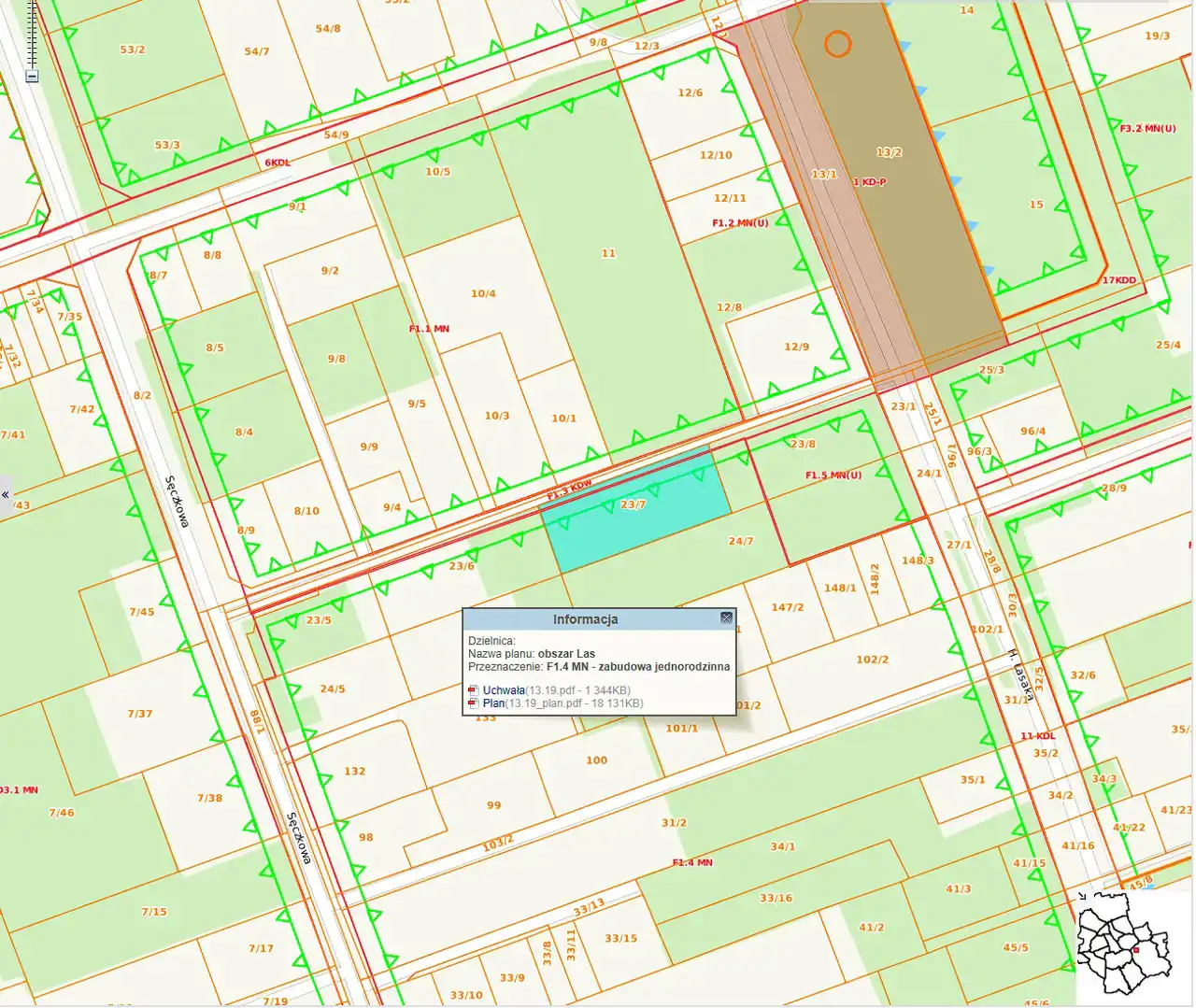This screenshot has height=1008, width=1196.
Task: Click the F1.3 KDW road label
Action: coord(570,489)
